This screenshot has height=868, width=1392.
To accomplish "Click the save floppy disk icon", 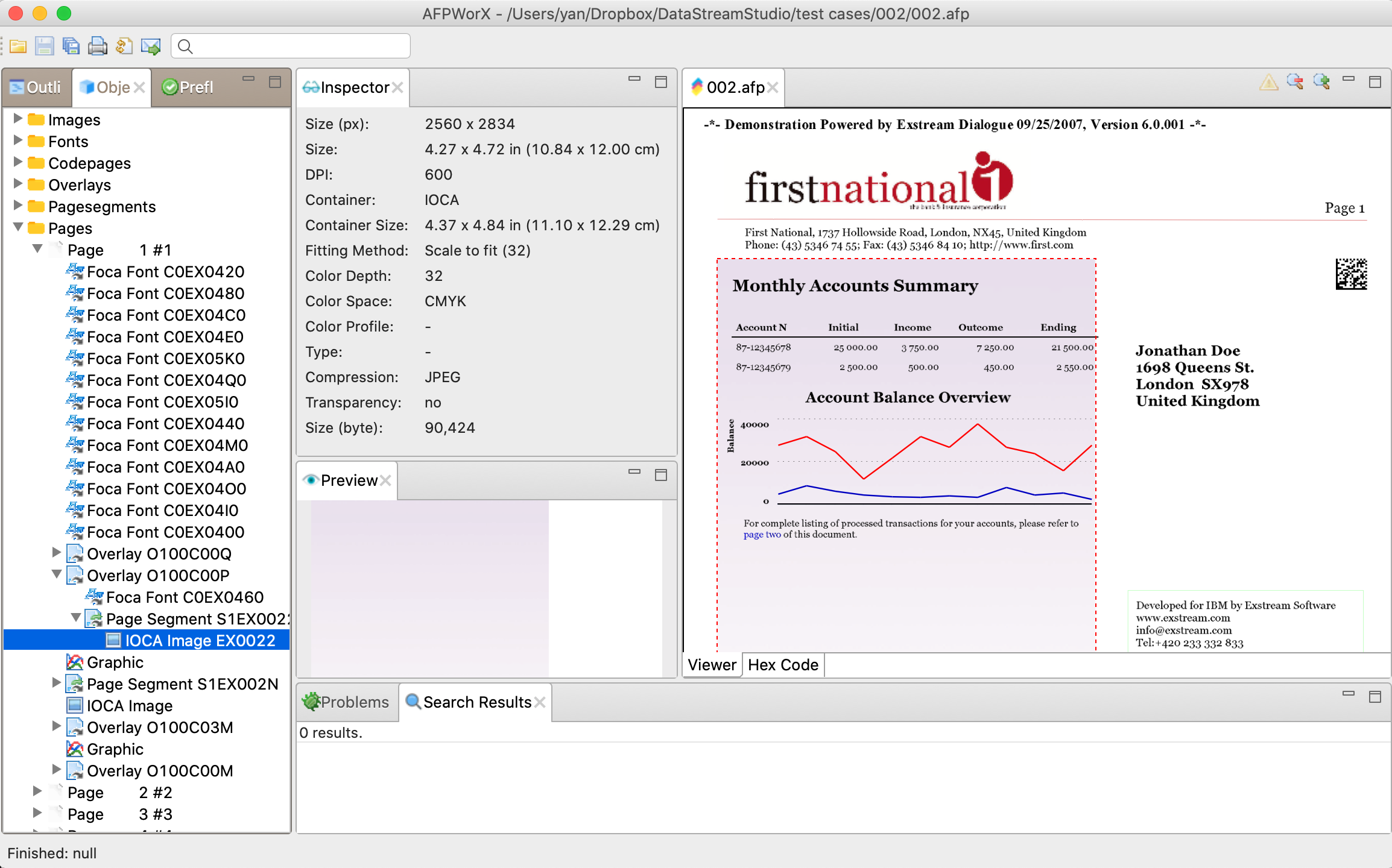I will pos(45,46).
